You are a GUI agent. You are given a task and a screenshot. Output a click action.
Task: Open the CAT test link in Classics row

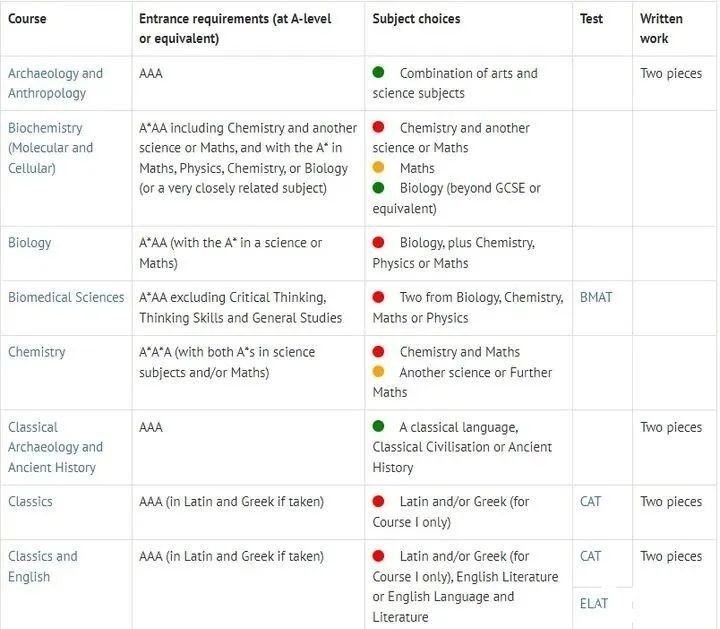tap(591, 501)
